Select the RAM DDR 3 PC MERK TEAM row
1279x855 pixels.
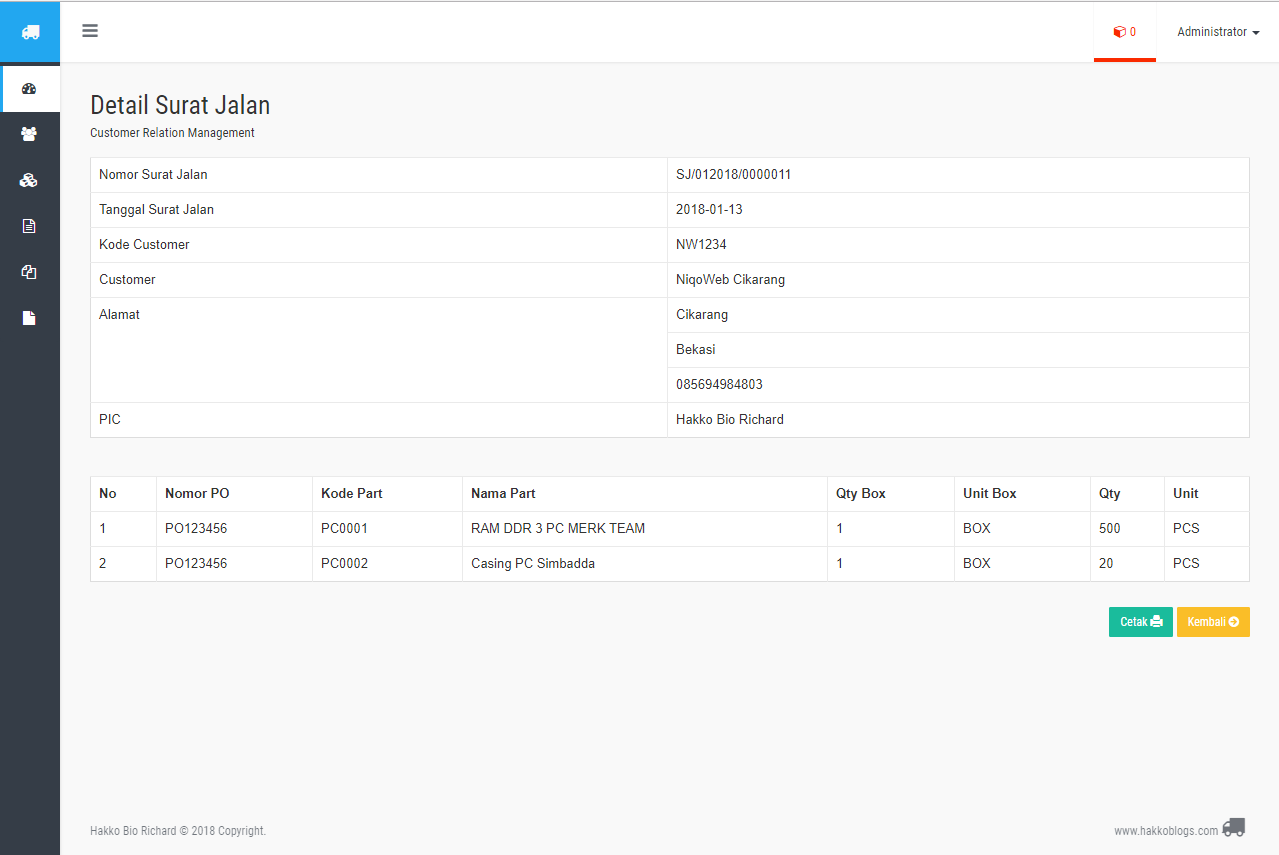coord(670,529)
